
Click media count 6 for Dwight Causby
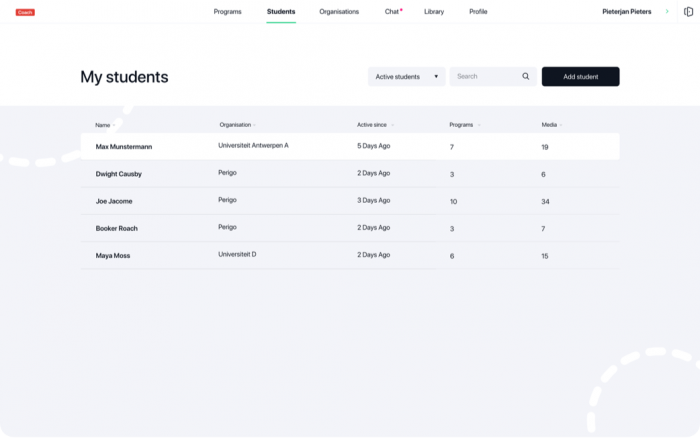pos(543,175)
